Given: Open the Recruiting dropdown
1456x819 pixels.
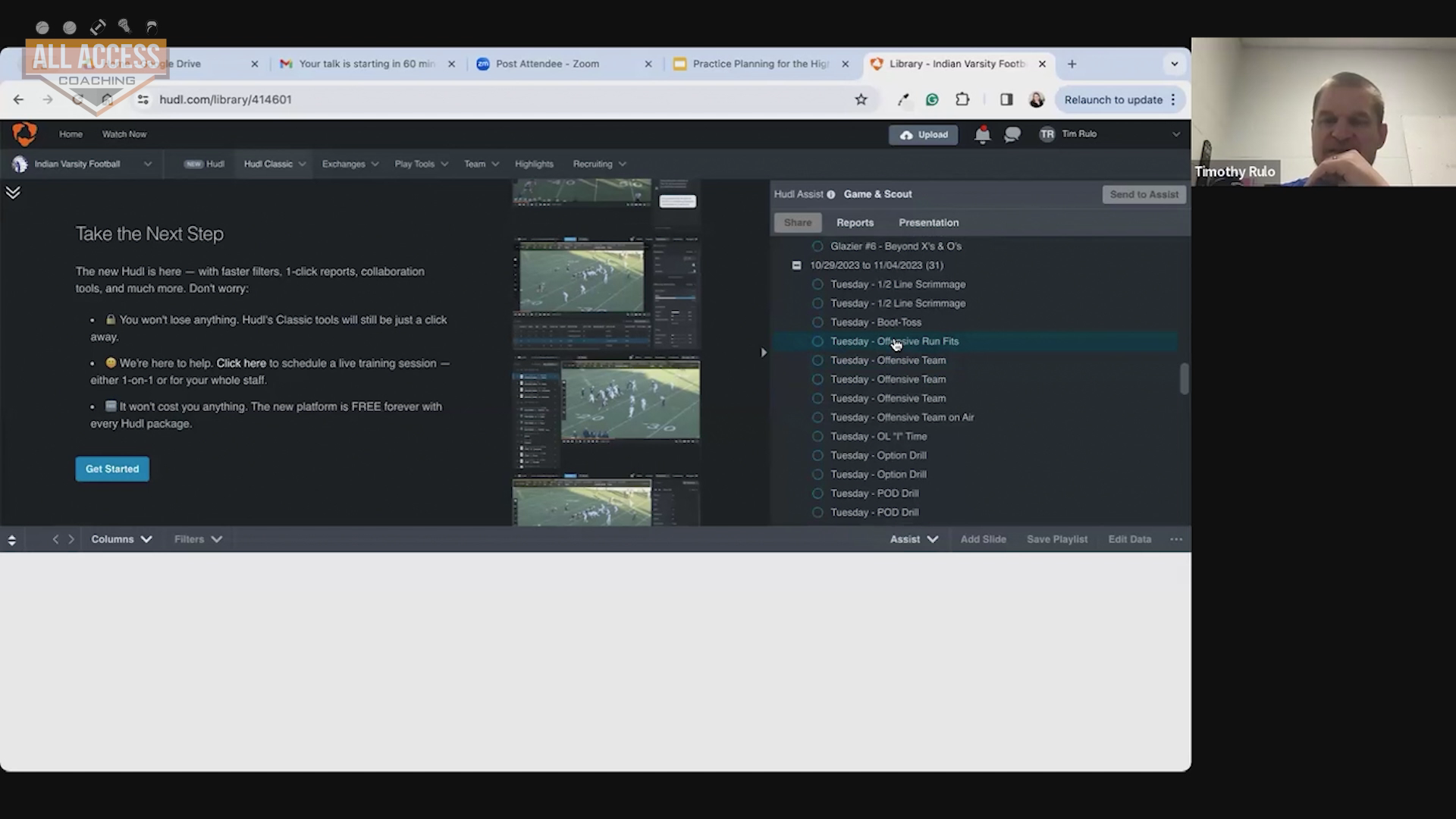Looking at the screenshot, I should click(x=599, y=164).
